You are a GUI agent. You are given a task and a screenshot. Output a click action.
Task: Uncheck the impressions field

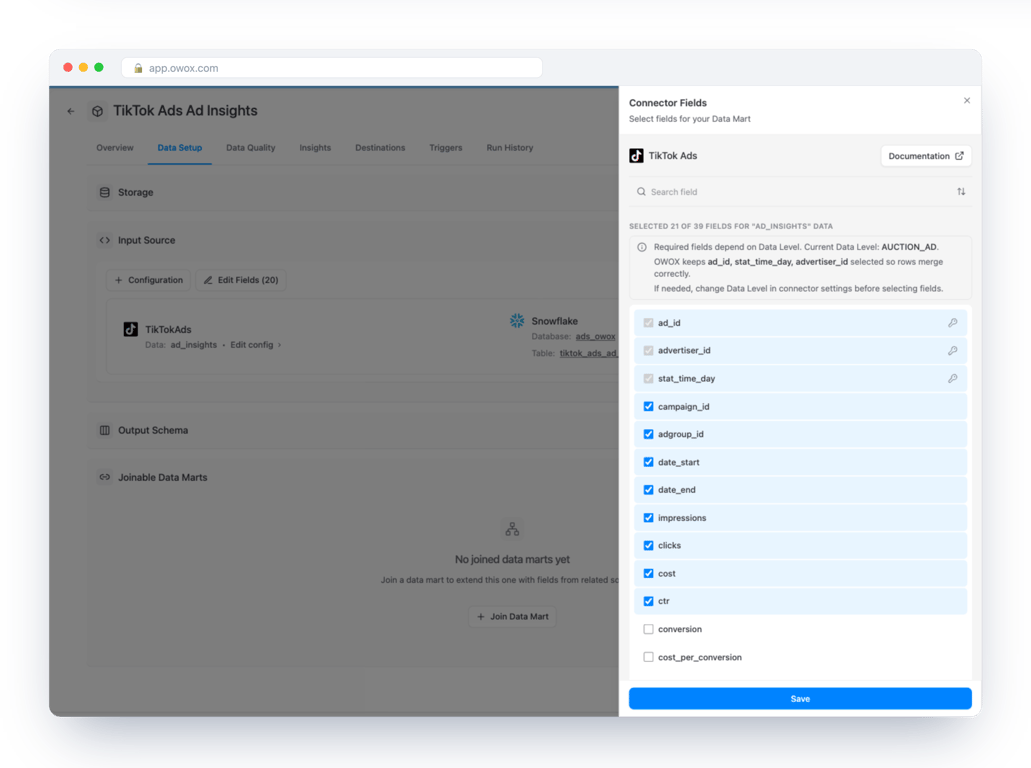tap(648, 517)
